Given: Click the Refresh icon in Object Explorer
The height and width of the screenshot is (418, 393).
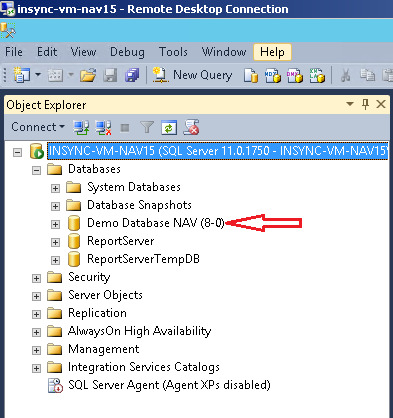Looking at the screenshot, I should click(169, 127).
